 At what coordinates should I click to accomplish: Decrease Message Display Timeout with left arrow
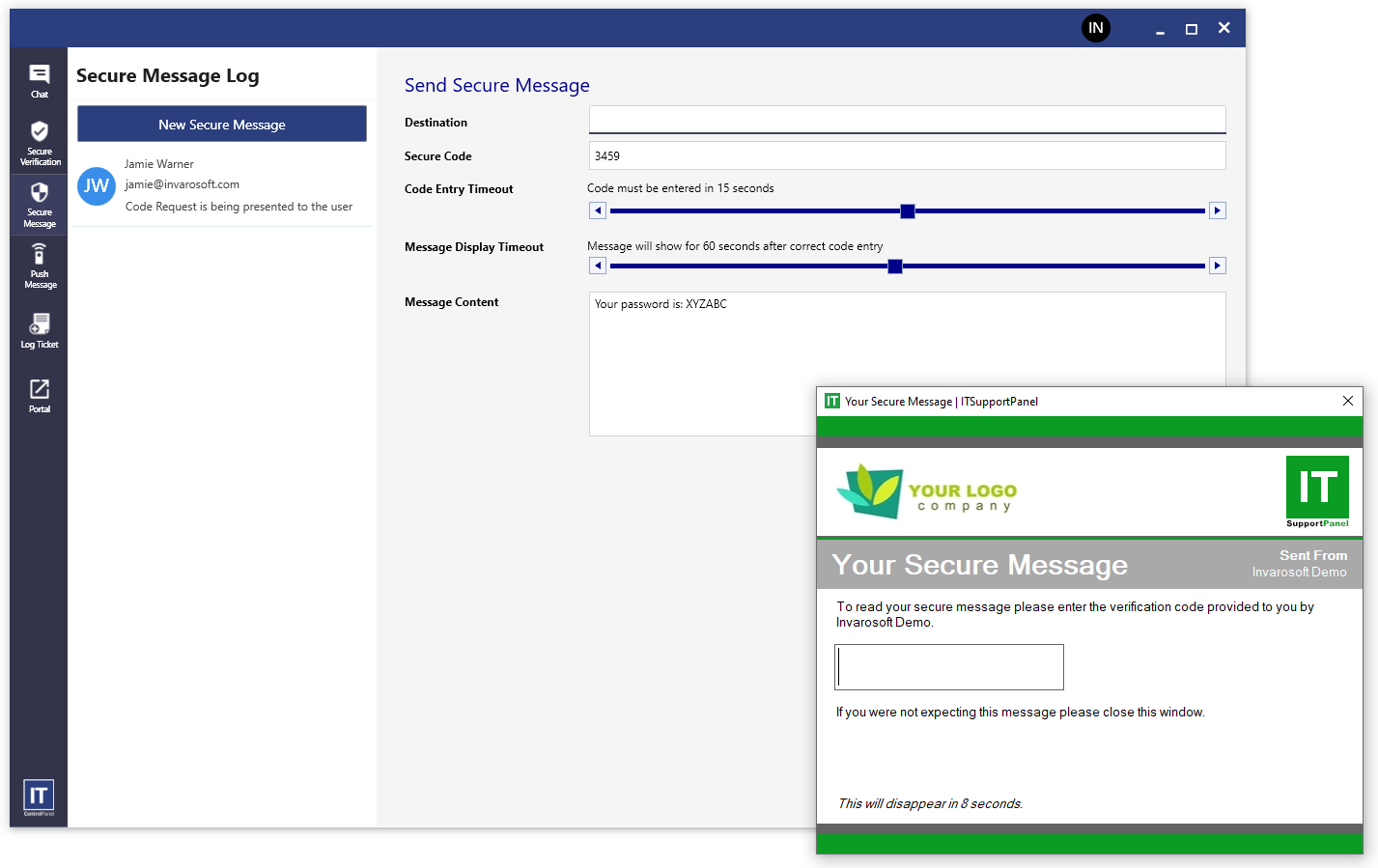tap(598, 266)
